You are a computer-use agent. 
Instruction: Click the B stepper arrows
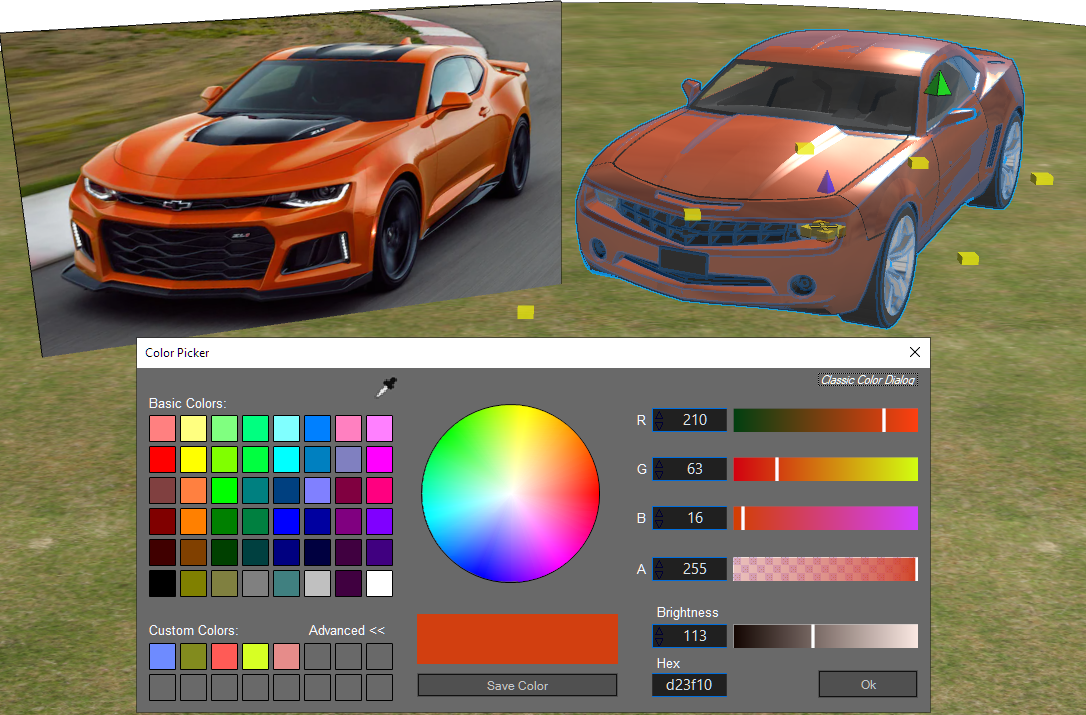point(659,518)
